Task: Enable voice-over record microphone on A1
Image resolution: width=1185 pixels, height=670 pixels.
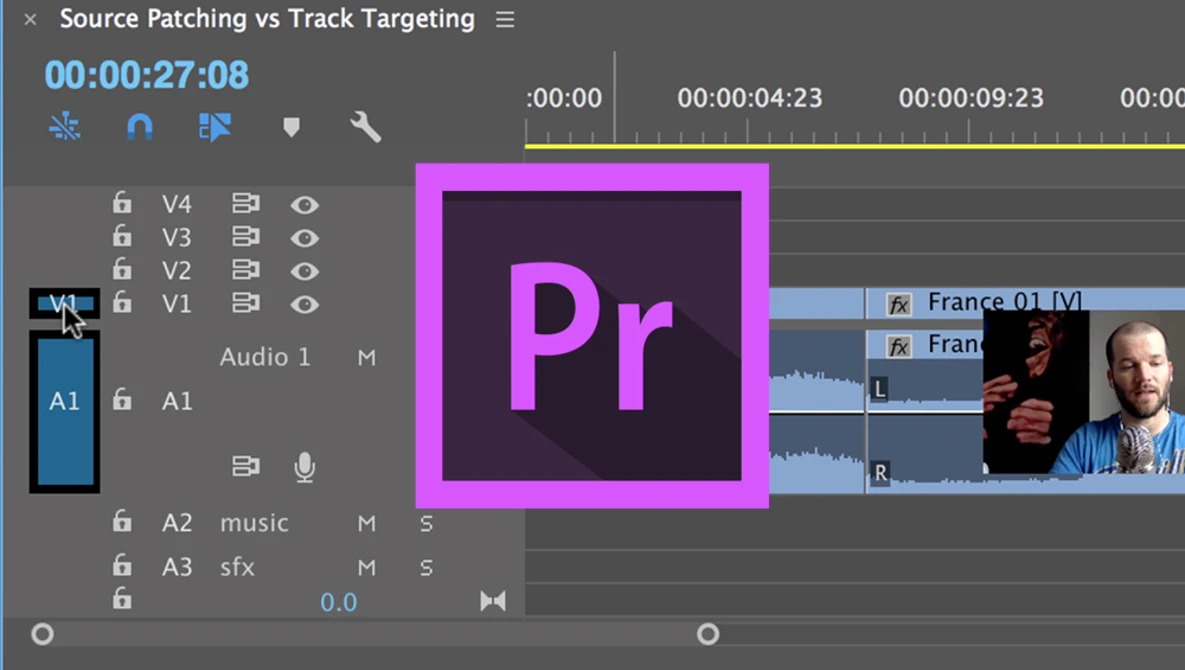Action: click(305, 467)
